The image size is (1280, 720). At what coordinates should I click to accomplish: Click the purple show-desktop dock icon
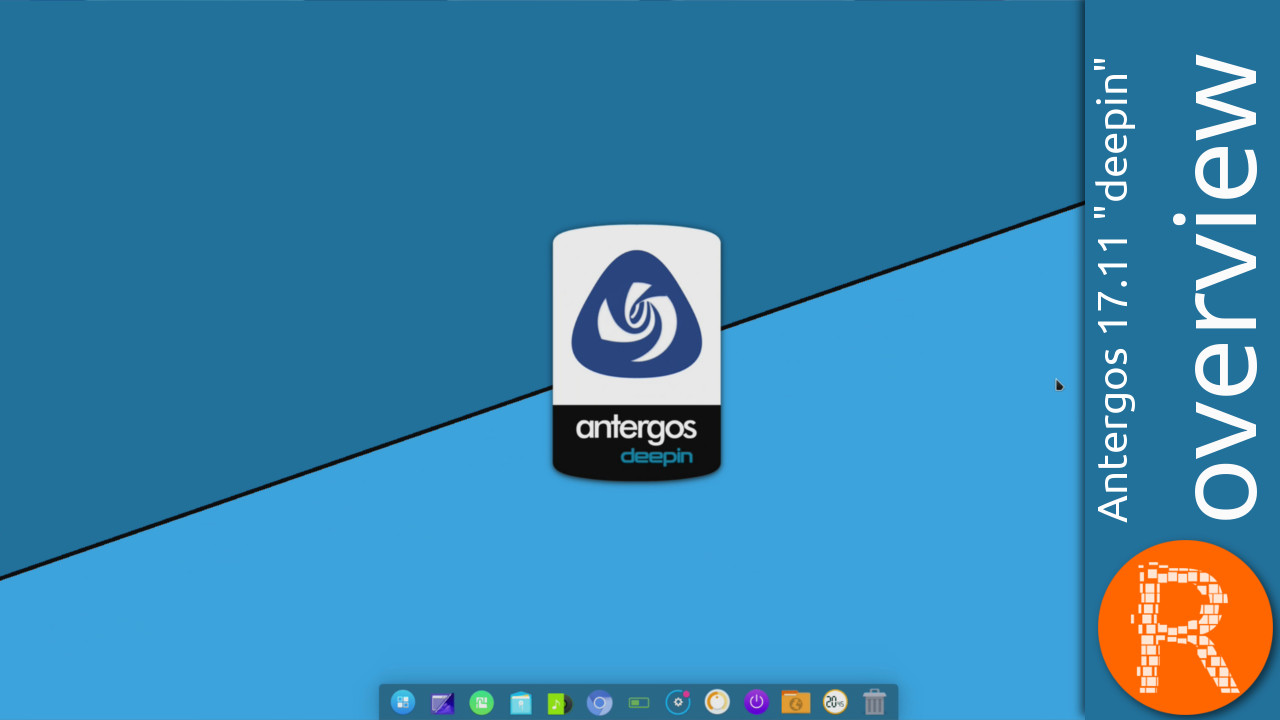(x=443, y=703)
